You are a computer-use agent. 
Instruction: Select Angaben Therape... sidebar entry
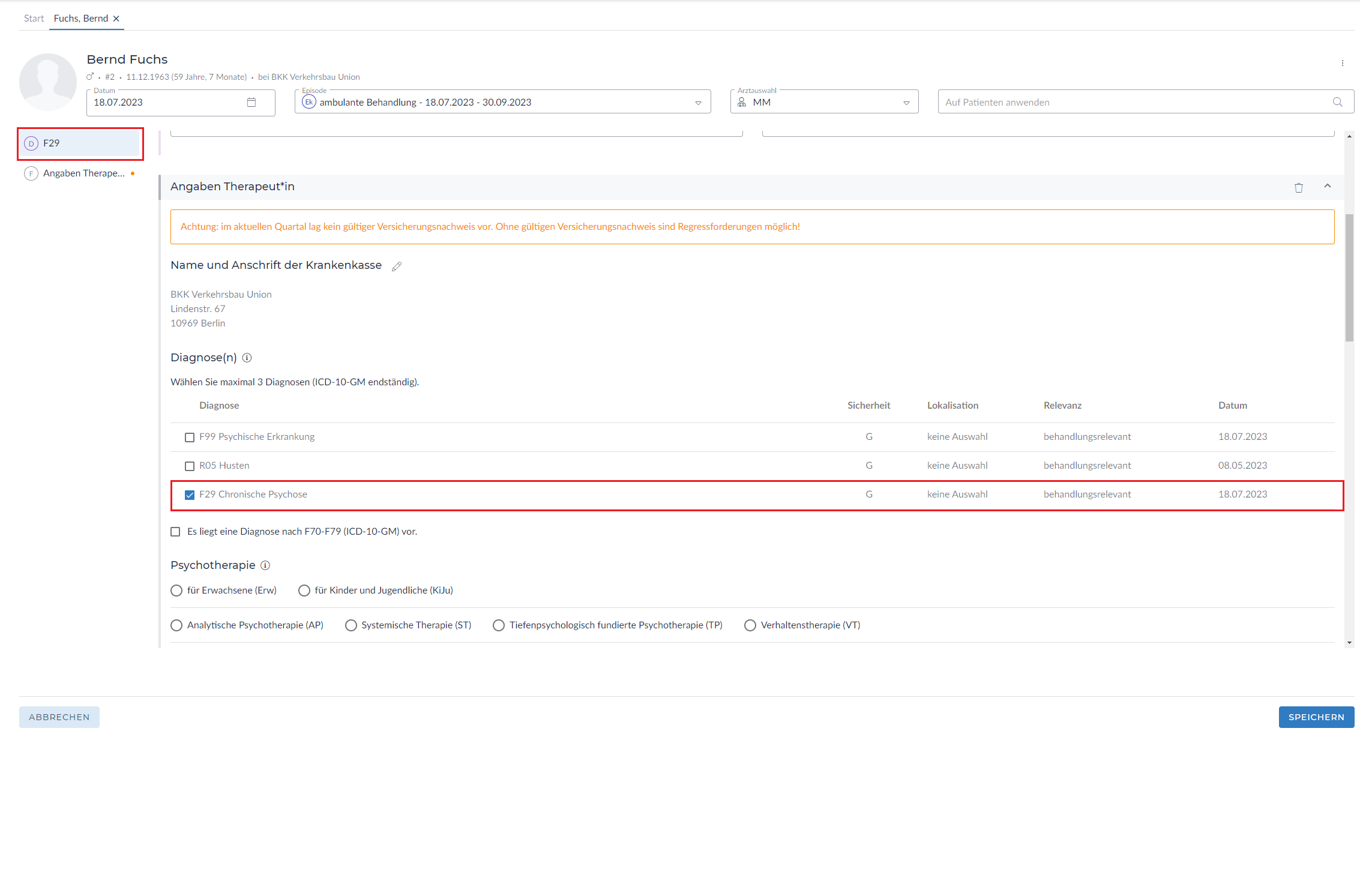pos(83,173)
